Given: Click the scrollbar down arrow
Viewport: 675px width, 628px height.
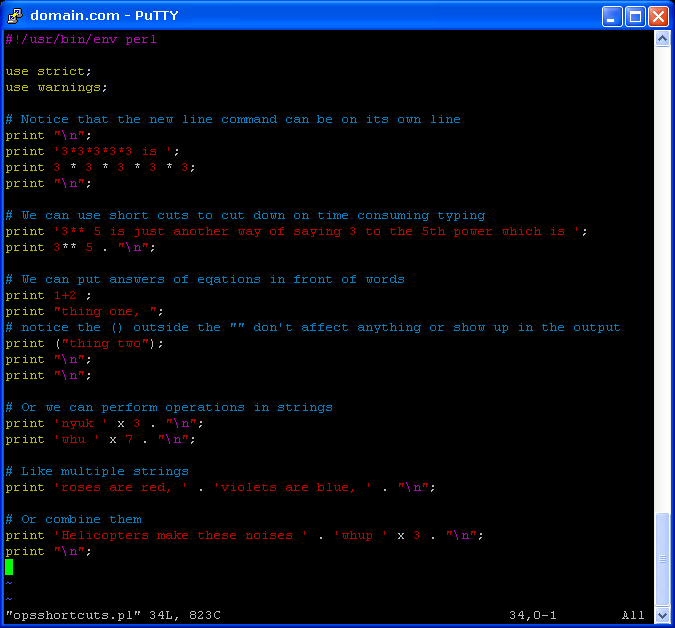Looking at the screenshot, I should point(662,615).
